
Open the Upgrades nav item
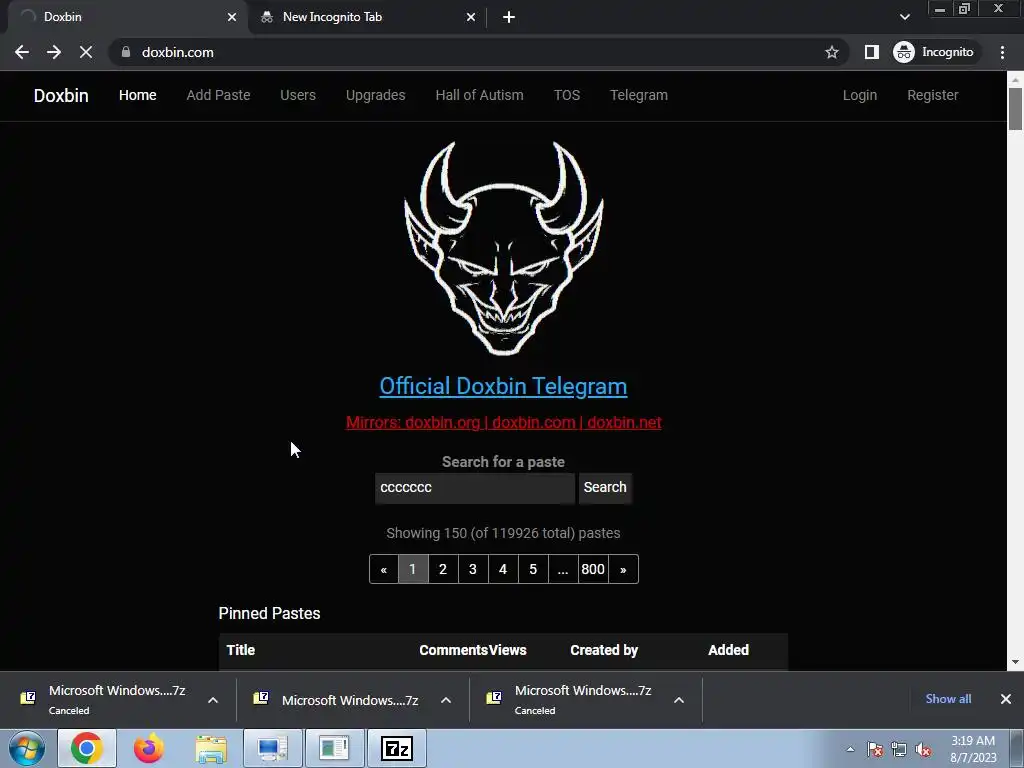[x=376, y=95]
